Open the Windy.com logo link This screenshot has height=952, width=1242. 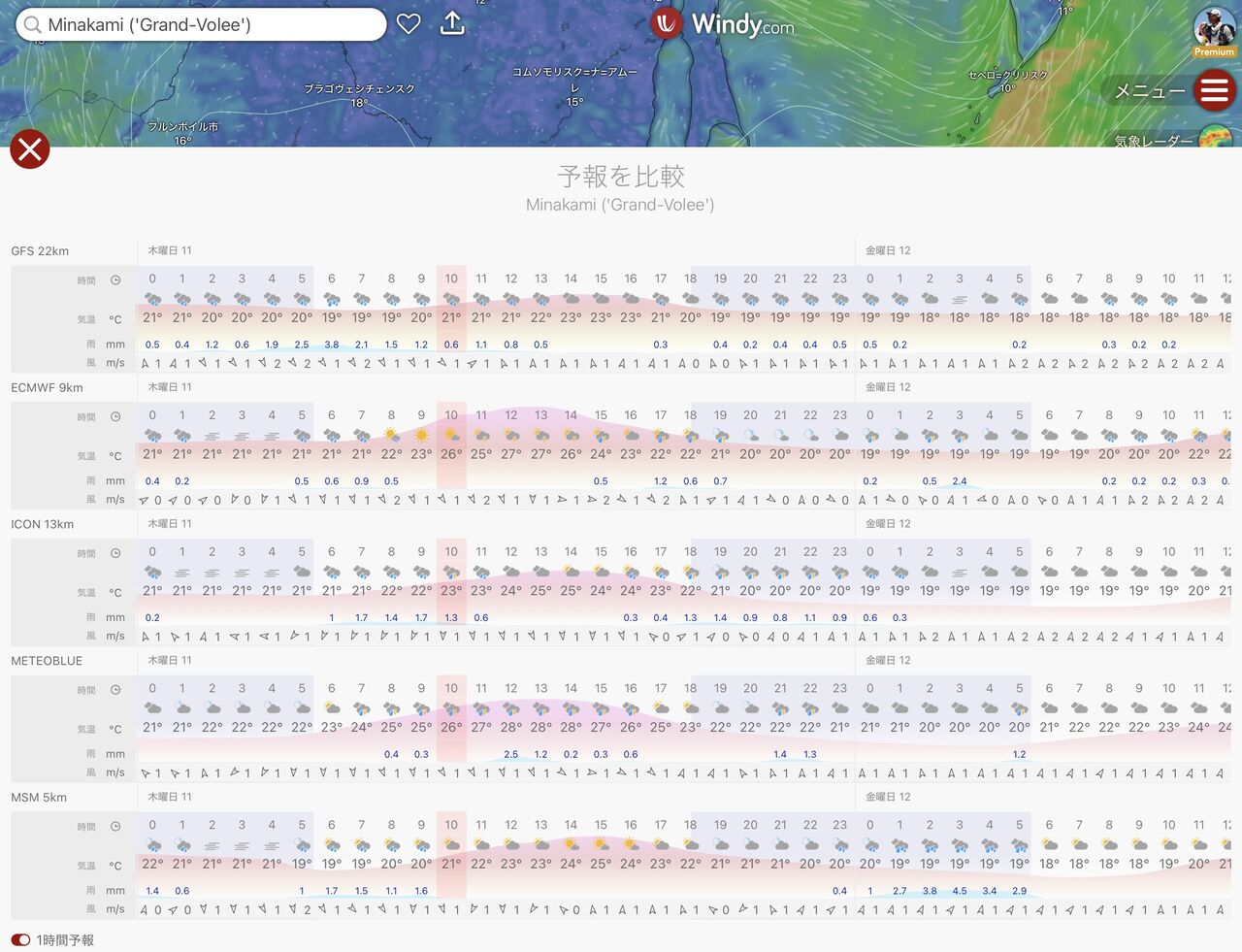722,23
